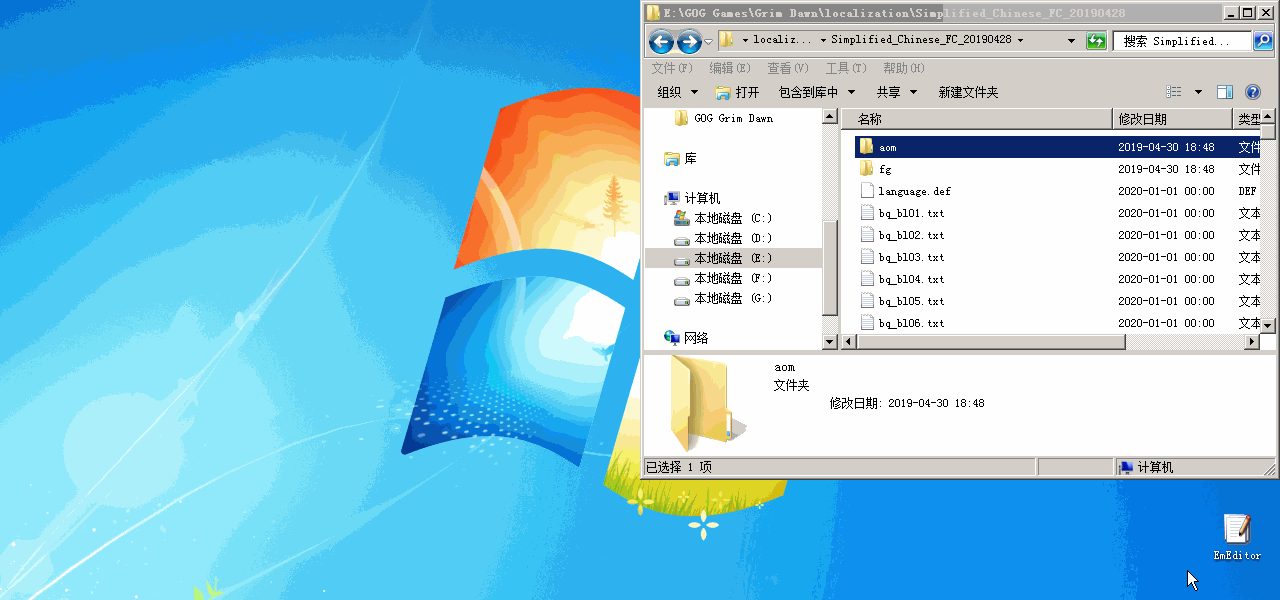
Task: Click the file list scroll down arrow
Action: click(x=1268, y=325)
